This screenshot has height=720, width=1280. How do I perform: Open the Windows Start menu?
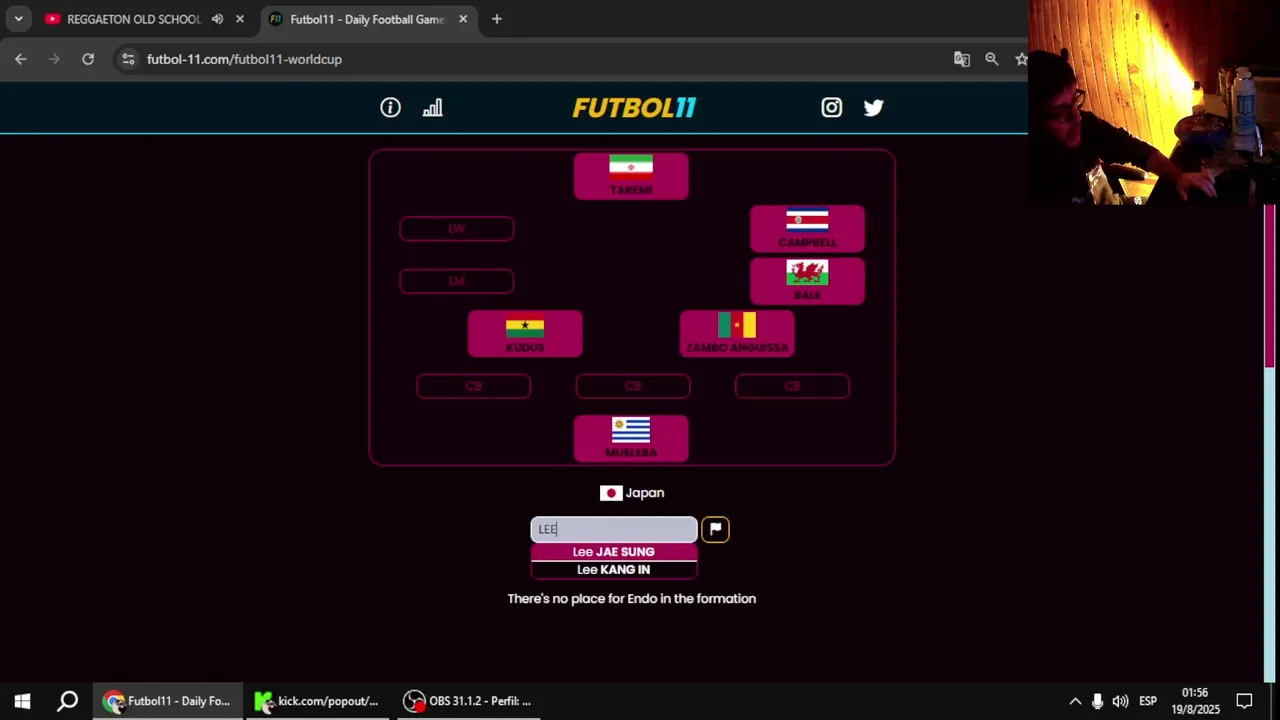click(x=22, y=701)
